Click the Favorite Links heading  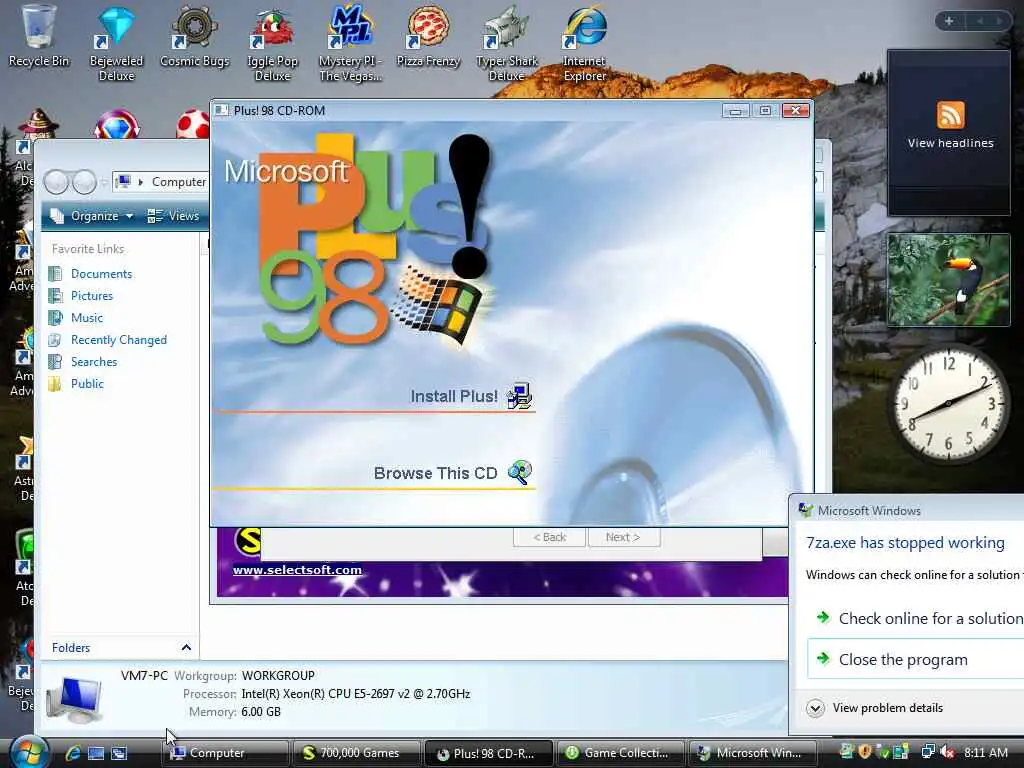click(x=88, y=249)
